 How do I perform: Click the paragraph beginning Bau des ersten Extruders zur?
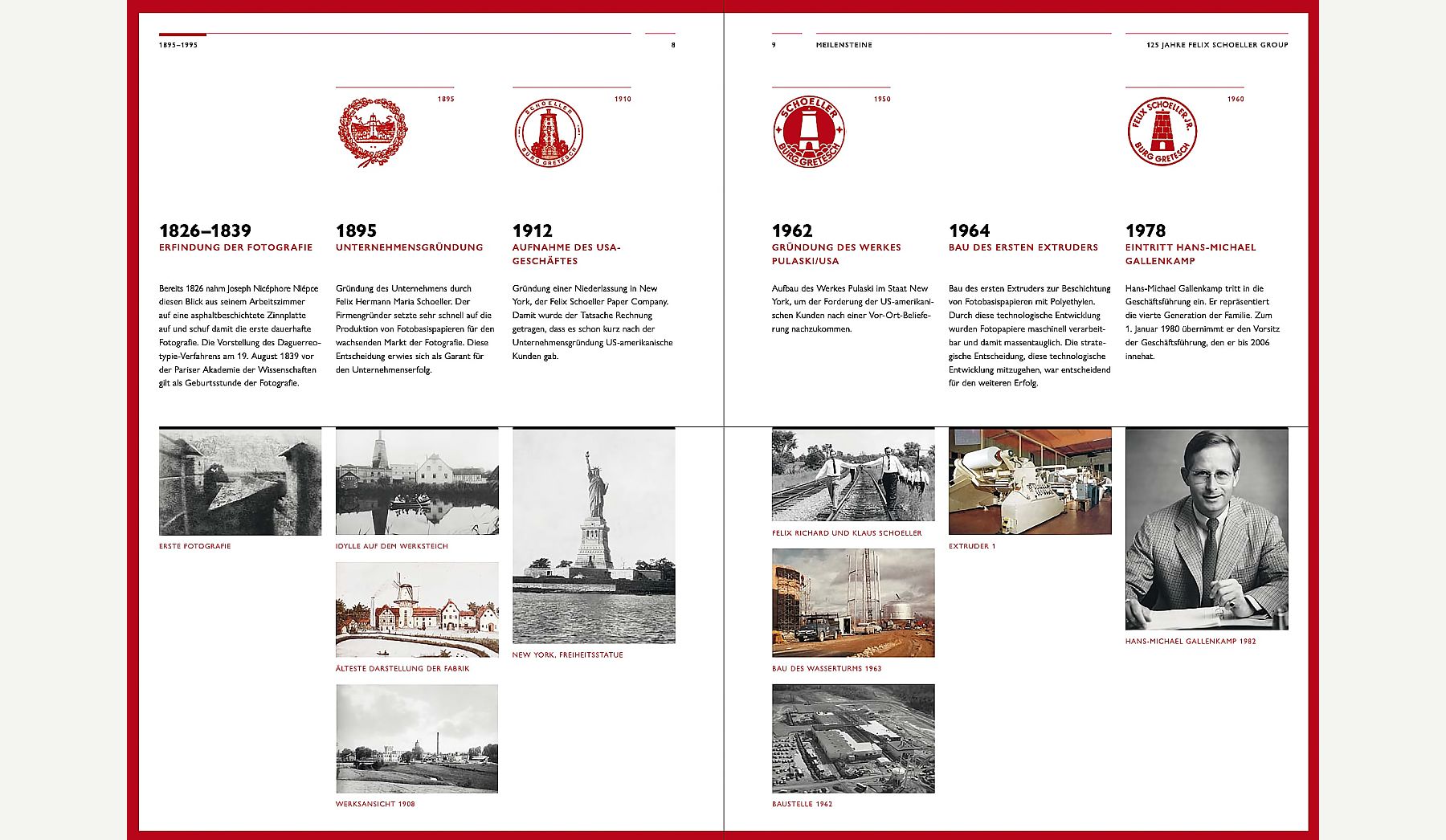point(1030,336)
